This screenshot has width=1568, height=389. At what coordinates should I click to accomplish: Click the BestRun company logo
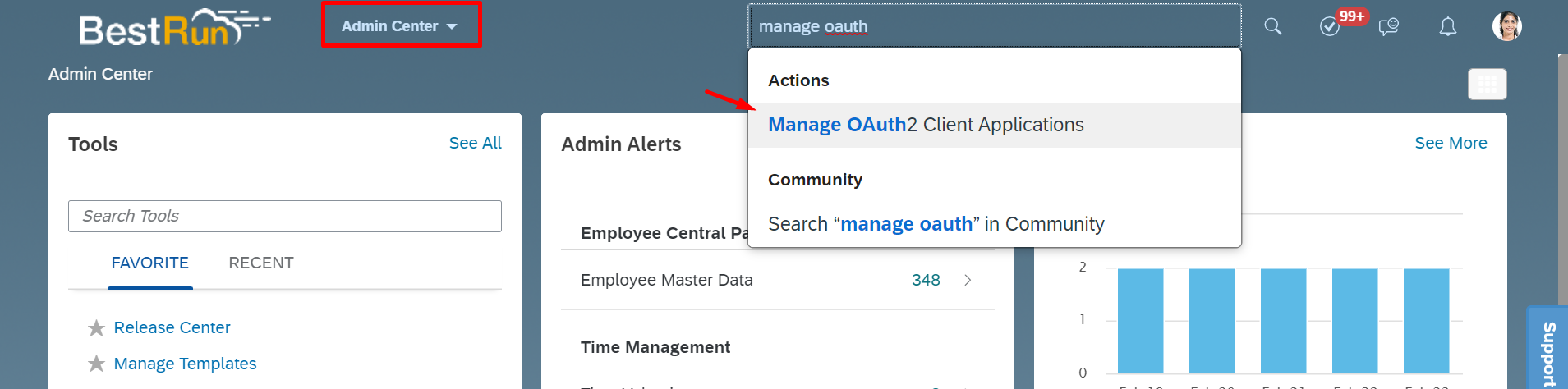click(x=174, y=27)
